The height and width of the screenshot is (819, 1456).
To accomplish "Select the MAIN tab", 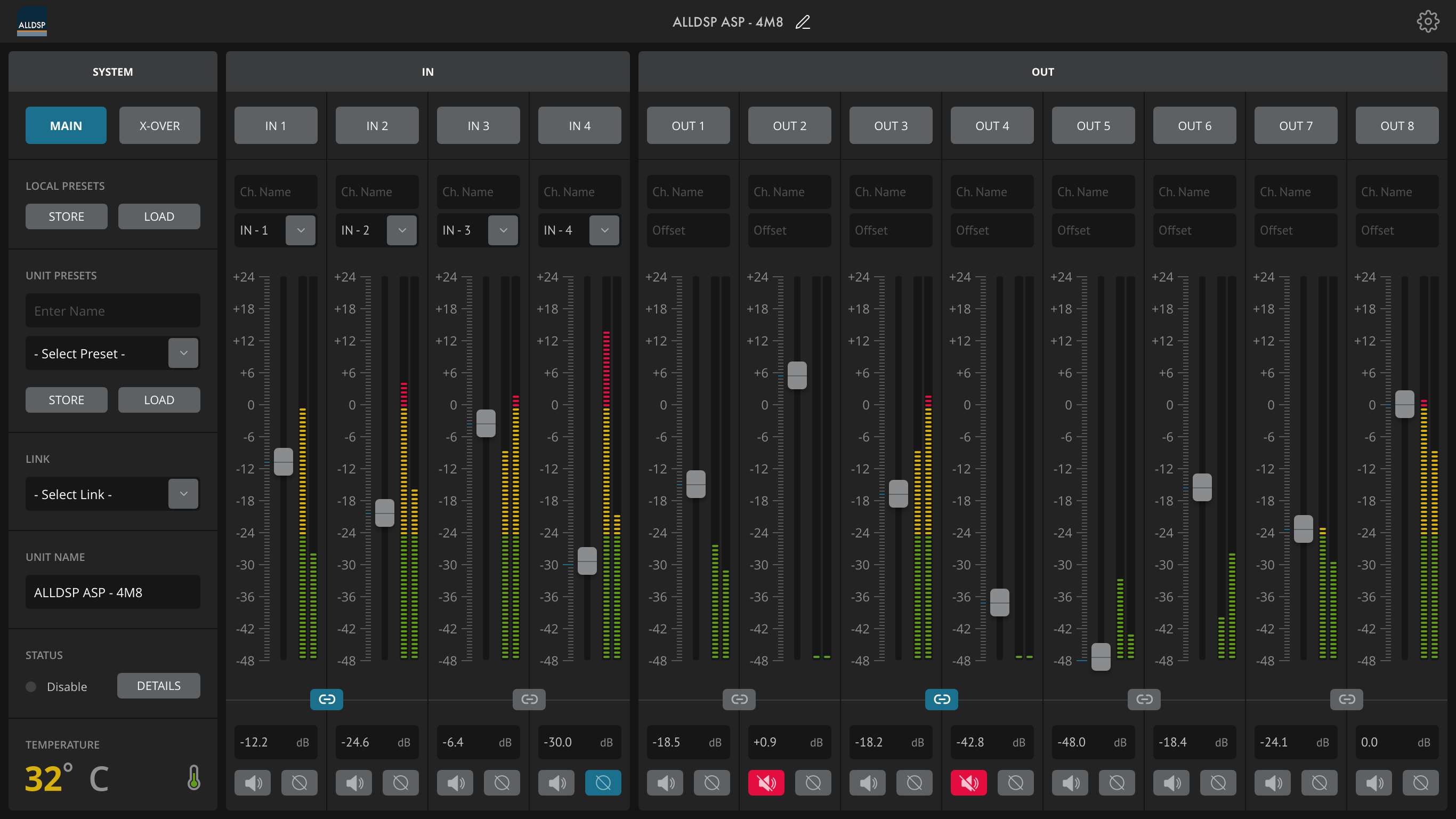I will [66, 125].
